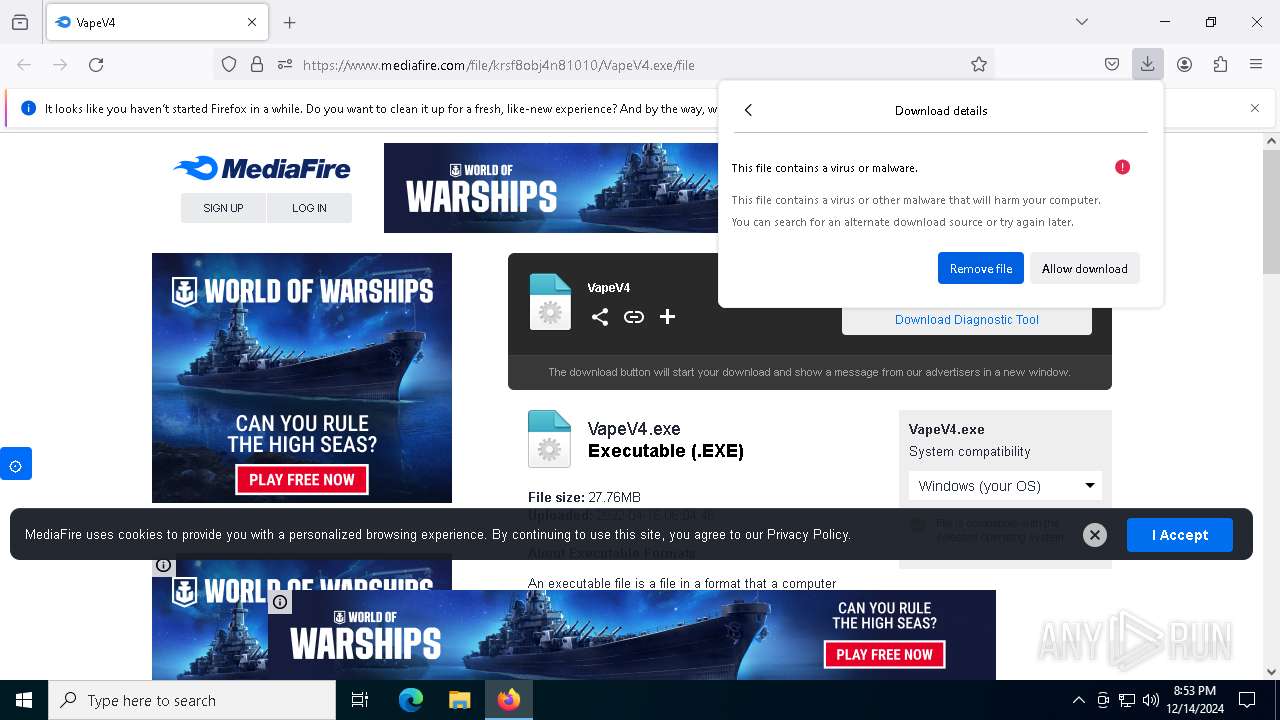Viewport: 1280px width, 720px height.
Task: Reload the current page
Action: [x=96, y=64]
